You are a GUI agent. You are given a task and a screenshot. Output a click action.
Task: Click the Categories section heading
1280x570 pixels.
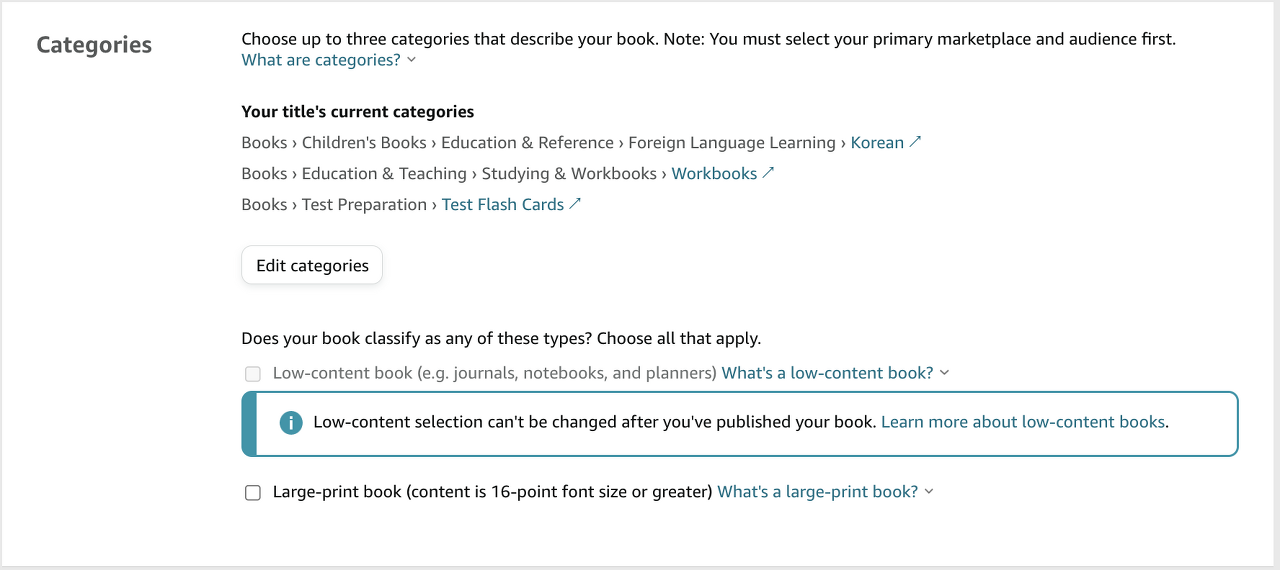94,45
